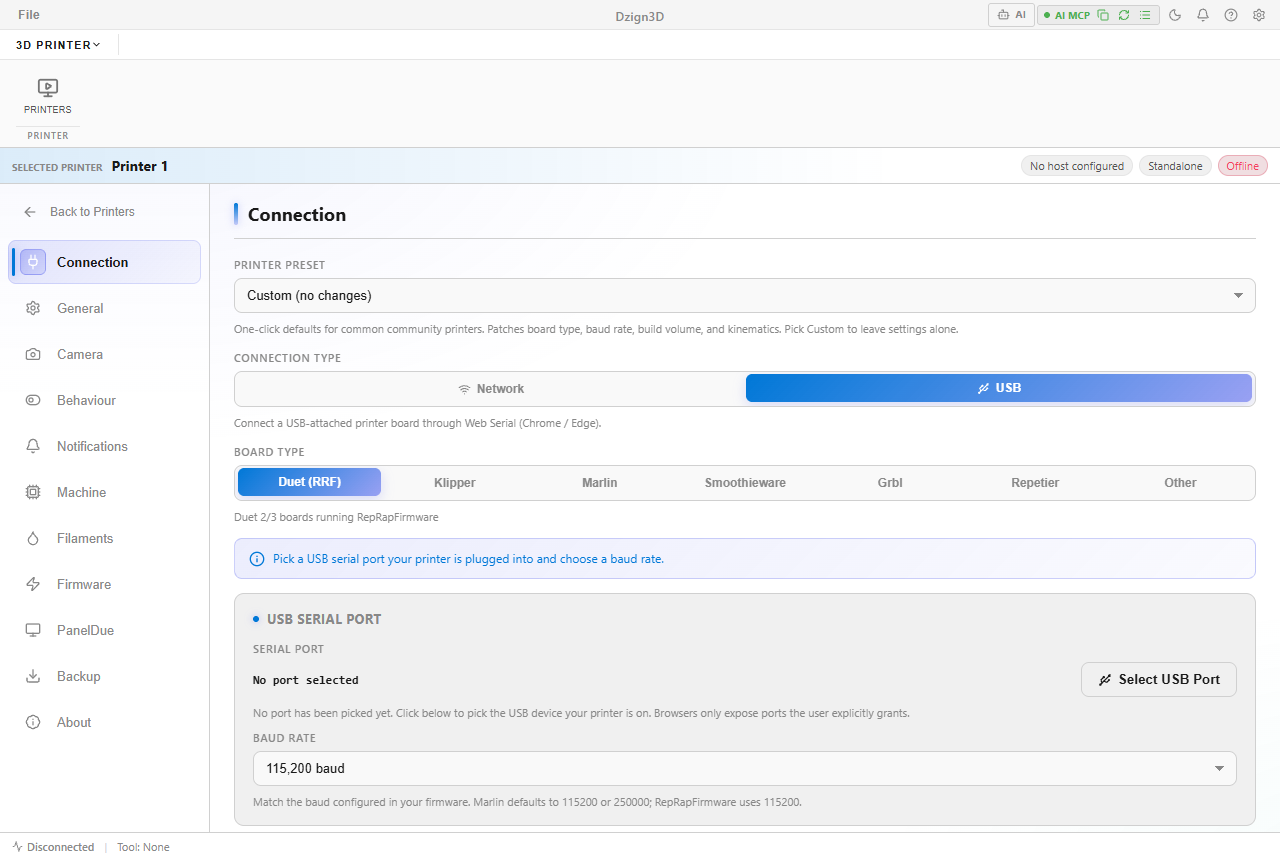Open the AI robot assistant button
This screenshot has width=1280, height=860.
pyautogui.click(x=1011, y=15)
